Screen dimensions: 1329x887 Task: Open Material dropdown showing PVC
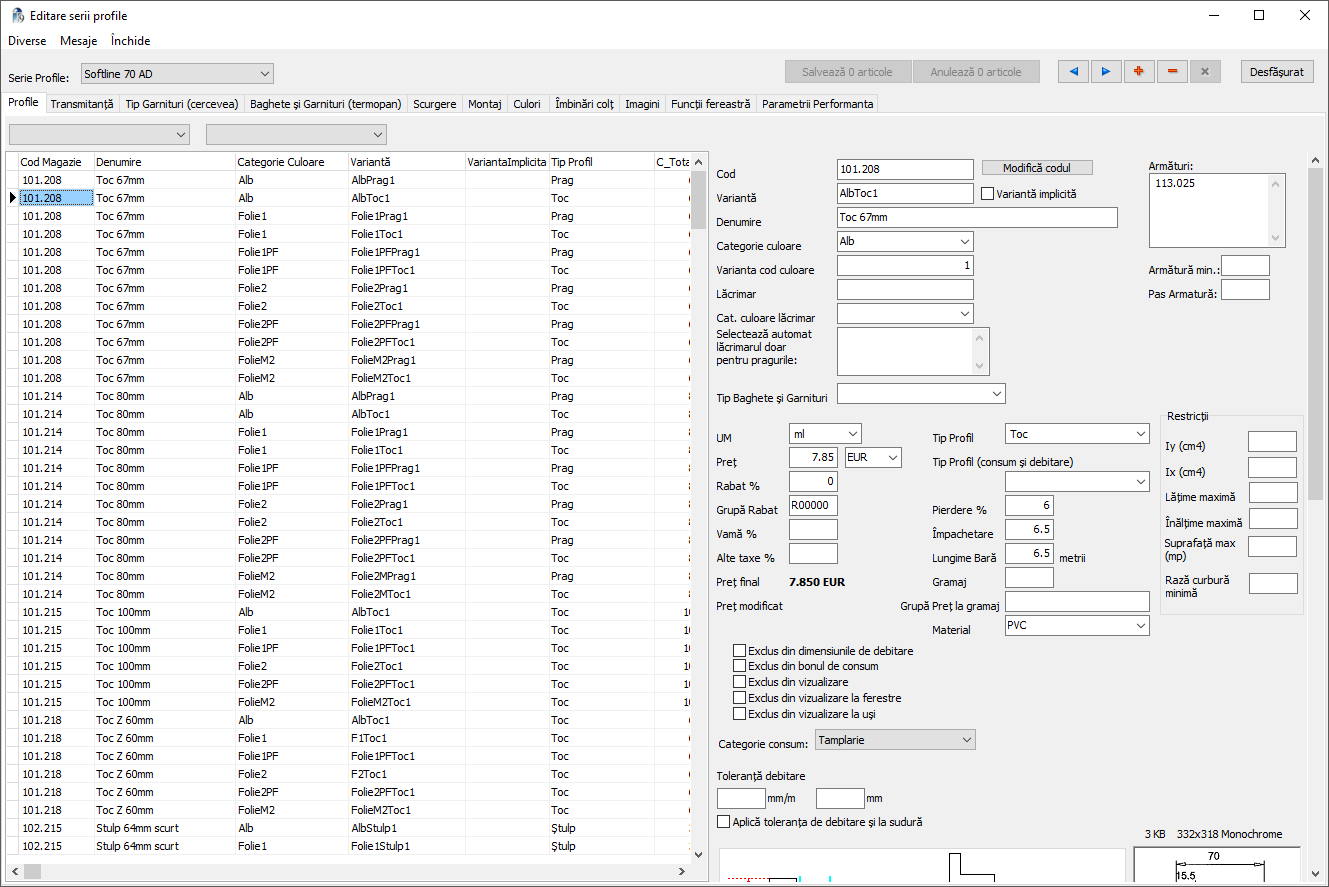[1077, 625]
